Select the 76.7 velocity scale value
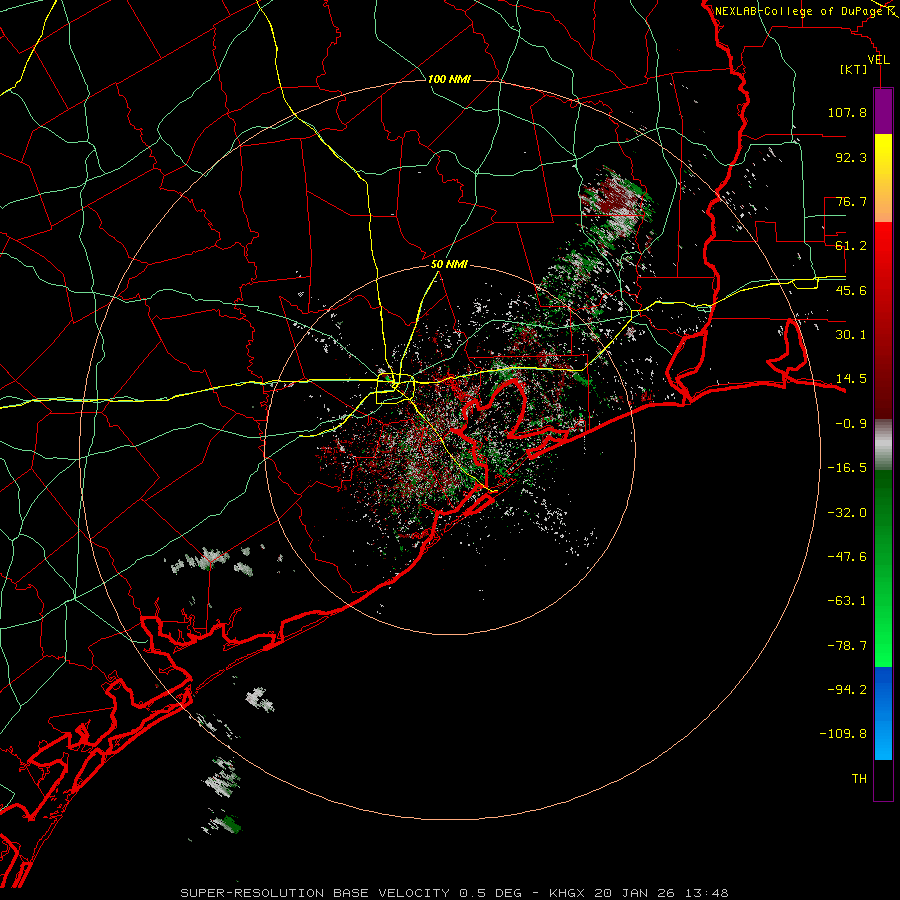 coord(851,201)
